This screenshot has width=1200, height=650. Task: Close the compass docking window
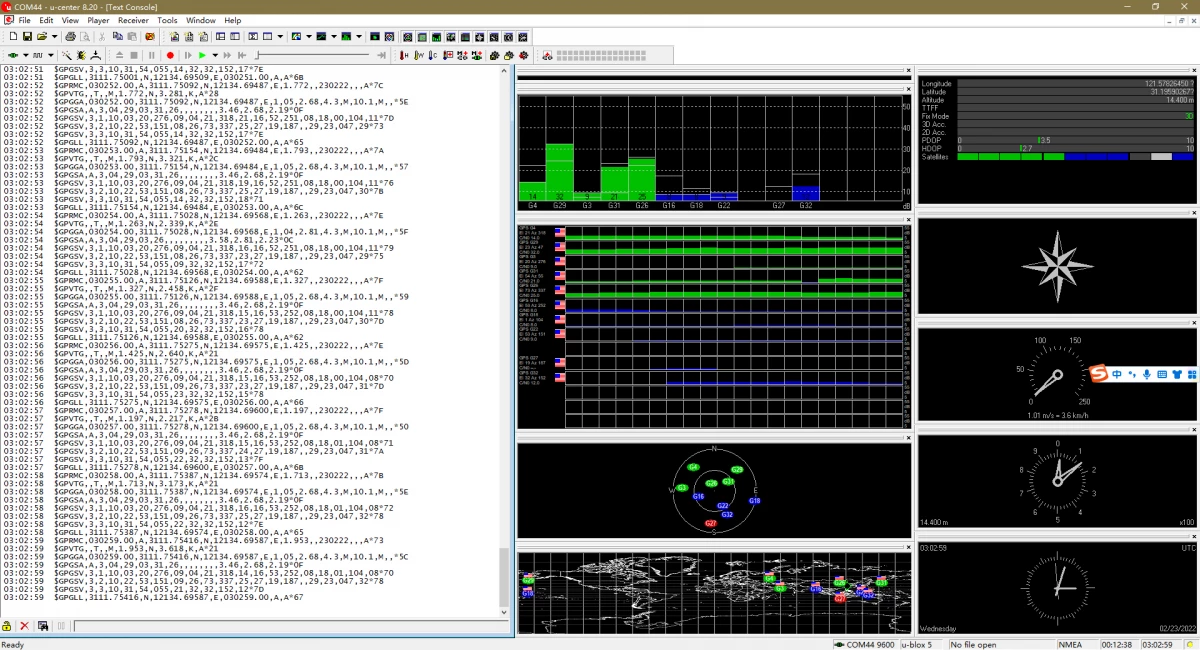tap(1192, 212)
